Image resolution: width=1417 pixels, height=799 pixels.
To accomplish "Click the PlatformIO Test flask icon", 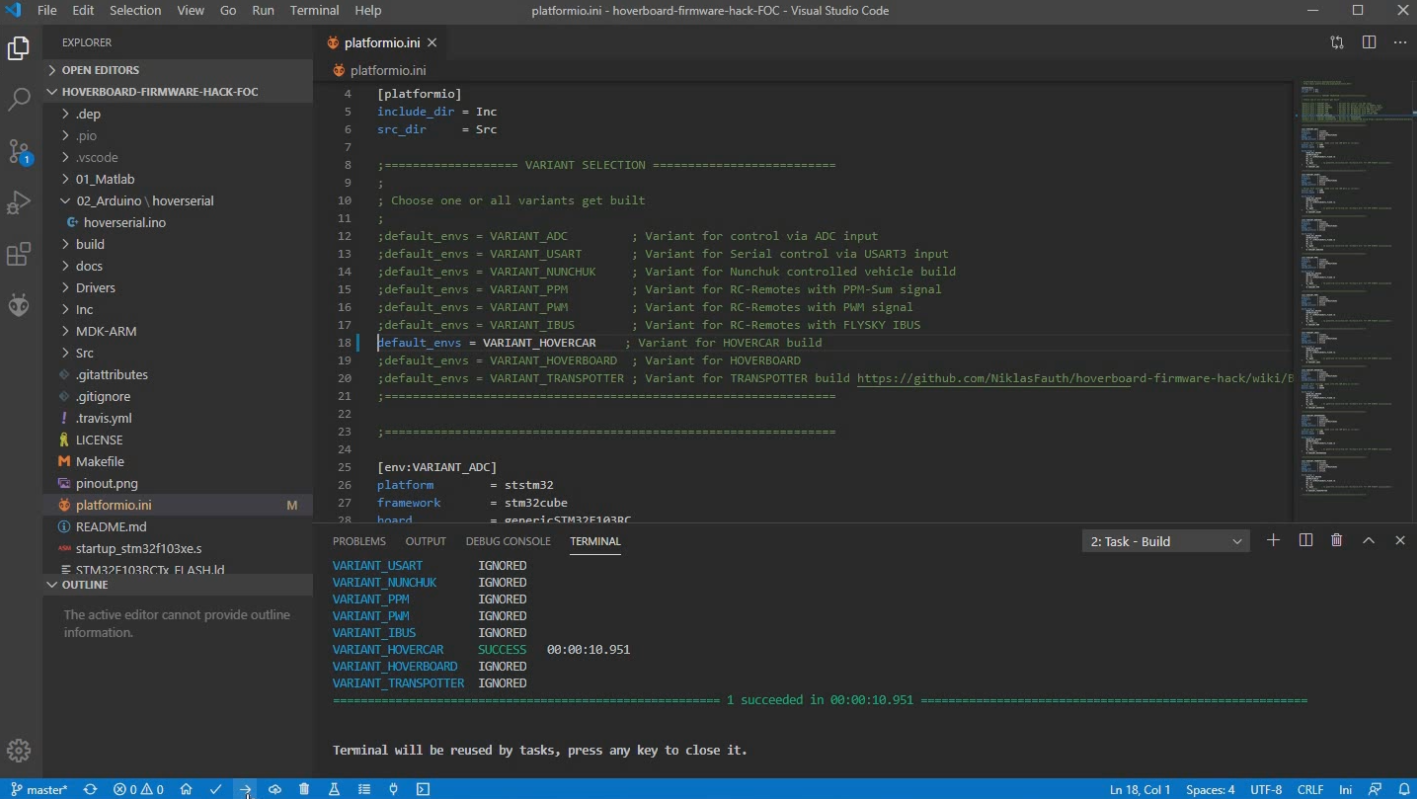I will coord(334,789).
